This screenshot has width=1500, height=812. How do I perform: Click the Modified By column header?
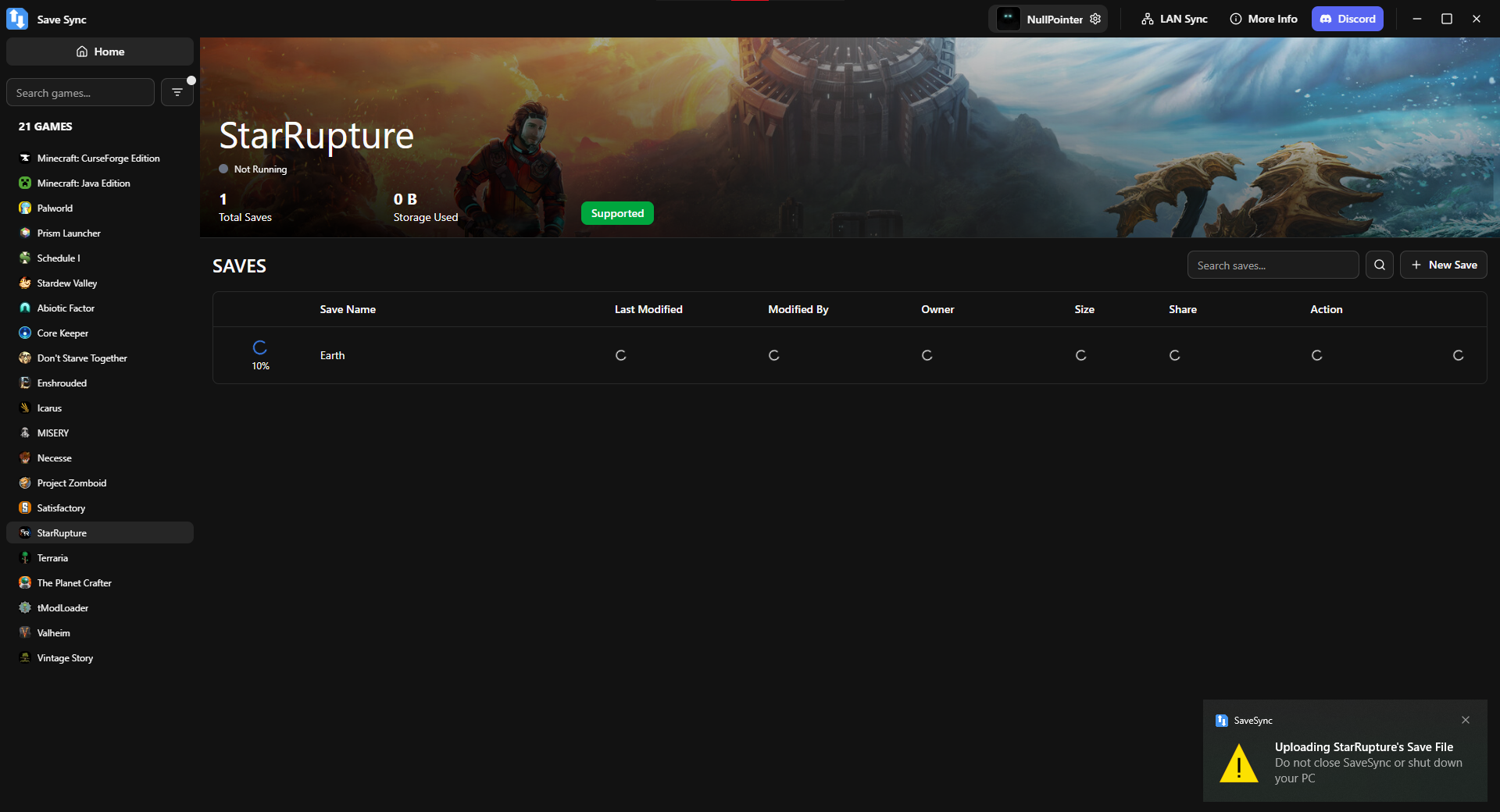(798, 309)
